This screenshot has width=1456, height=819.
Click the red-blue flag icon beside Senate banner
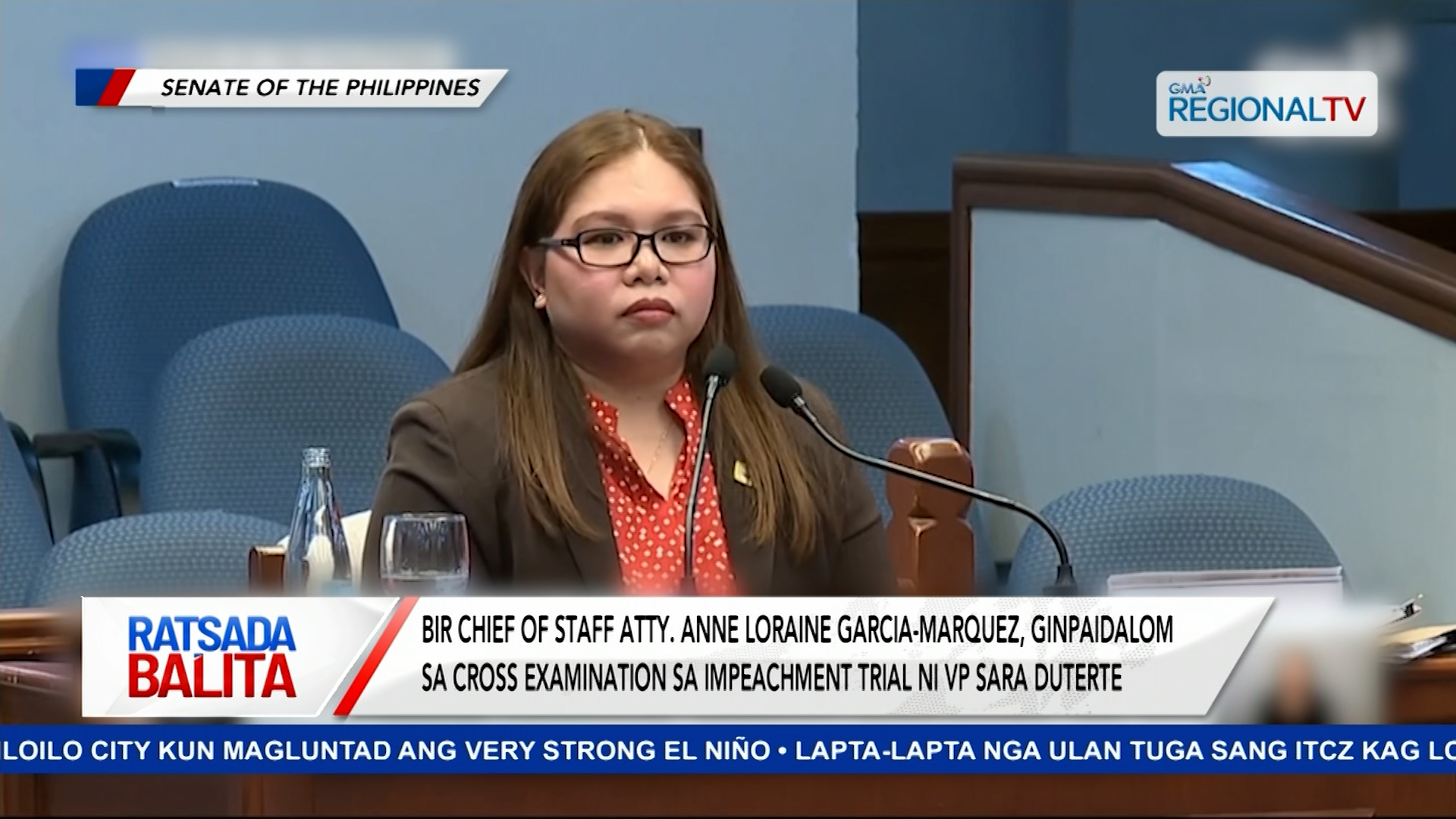pos(105,87)
